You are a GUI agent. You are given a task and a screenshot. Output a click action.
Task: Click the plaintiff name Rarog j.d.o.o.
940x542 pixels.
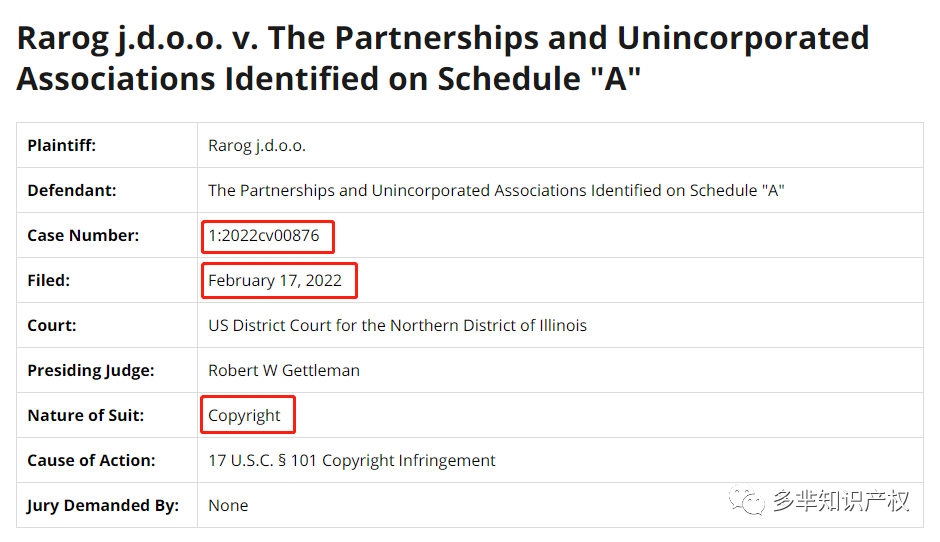coord(257,146)
